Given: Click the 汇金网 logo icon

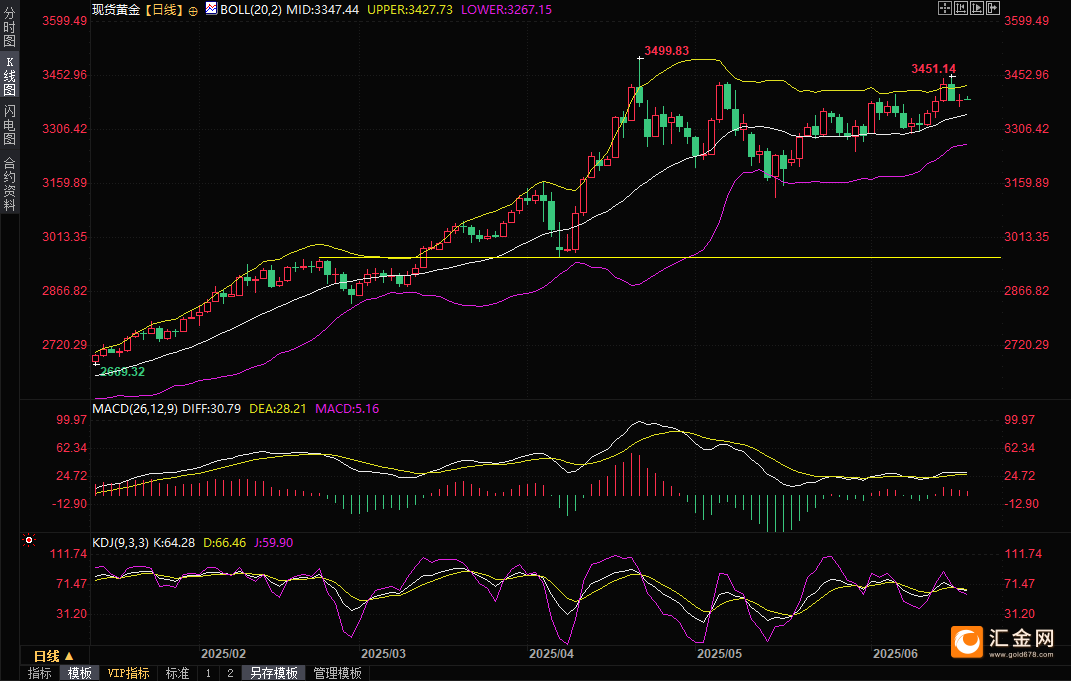Looking at the screenshot, I should point(967,641).
